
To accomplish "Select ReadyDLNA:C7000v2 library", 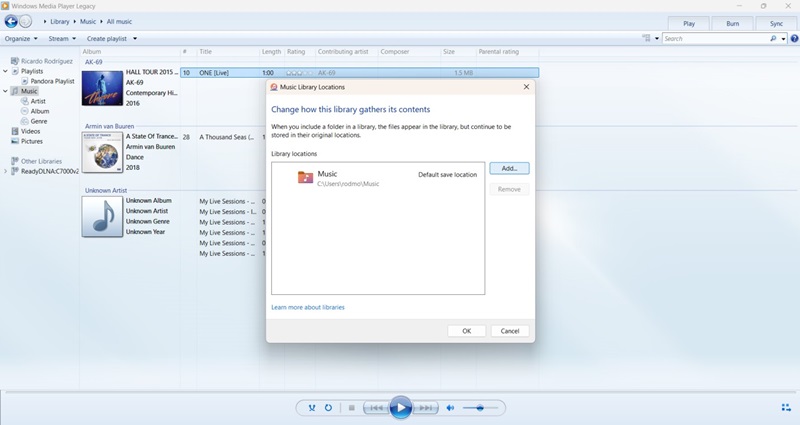I will [x=49, y=171].
